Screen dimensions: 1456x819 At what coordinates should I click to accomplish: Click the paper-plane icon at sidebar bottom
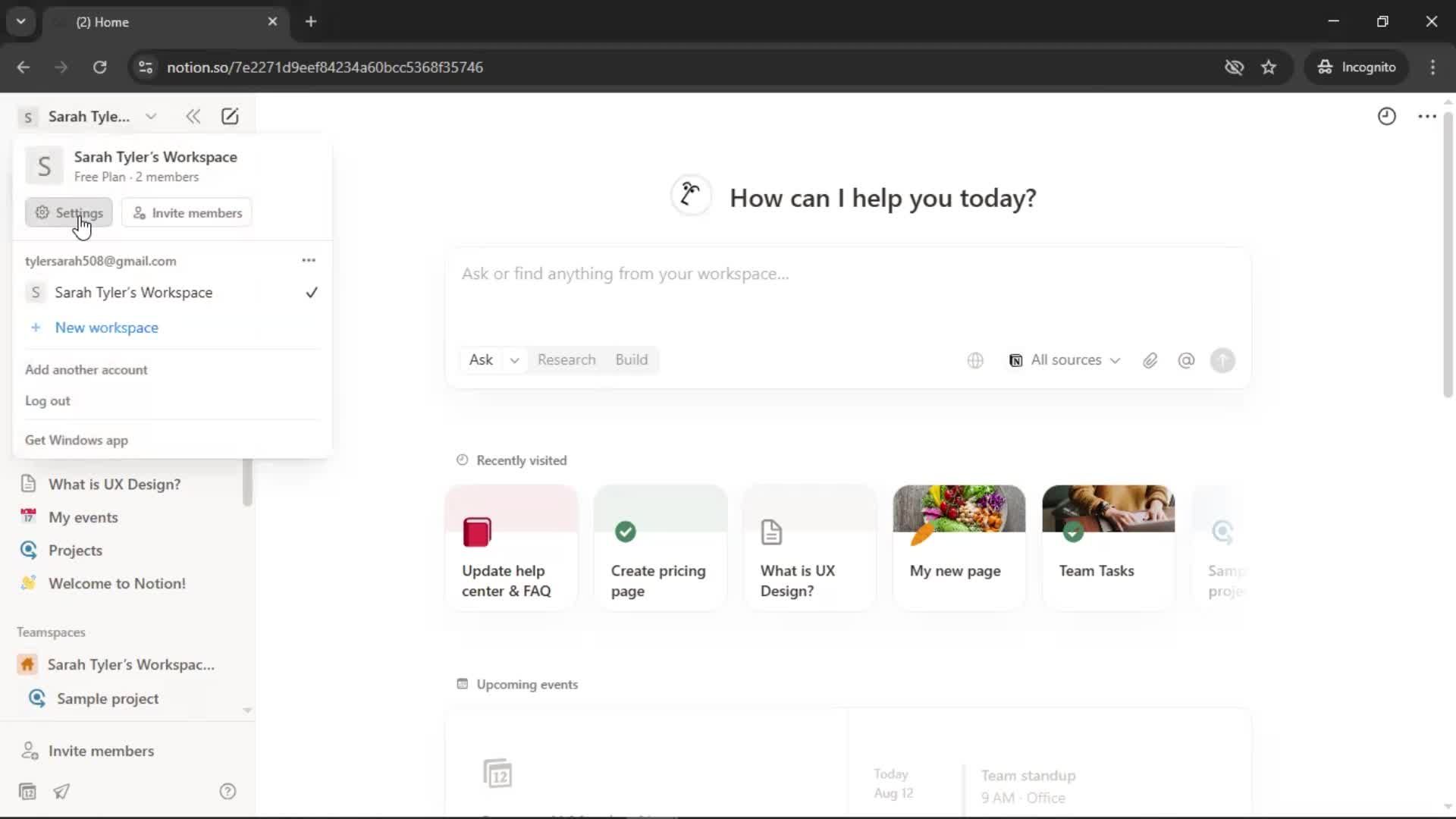(x=61, y=791)
